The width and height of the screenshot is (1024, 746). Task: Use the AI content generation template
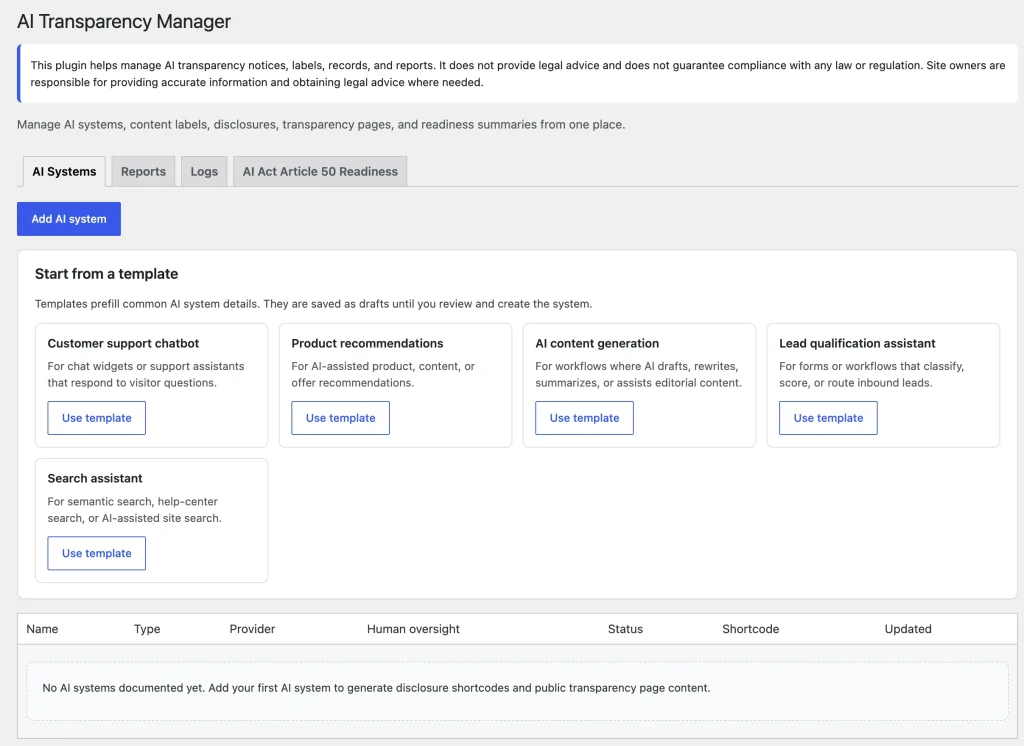(x=584, y=418)
